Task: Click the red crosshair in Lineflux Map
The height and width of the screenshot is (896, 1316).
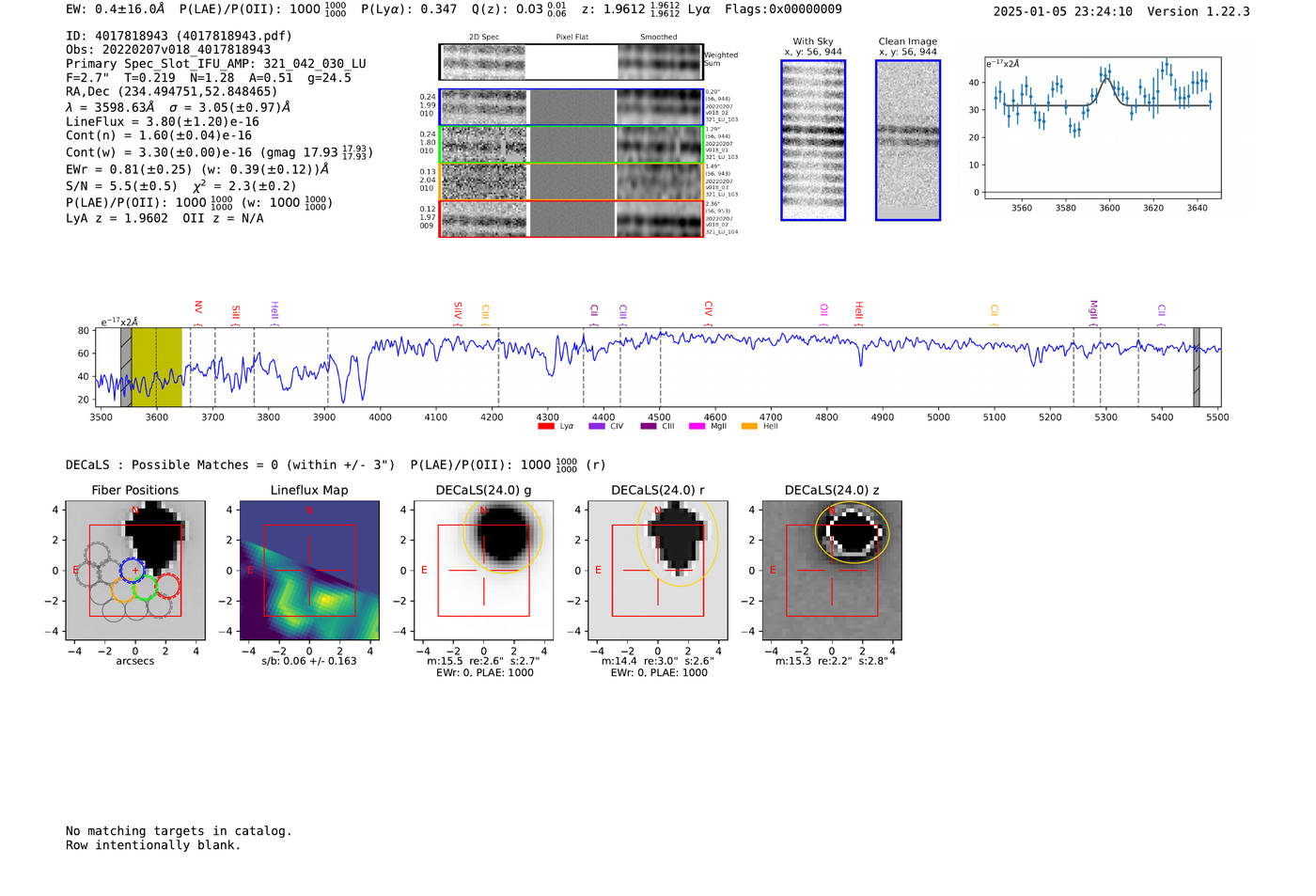Action: pos(309,570)
